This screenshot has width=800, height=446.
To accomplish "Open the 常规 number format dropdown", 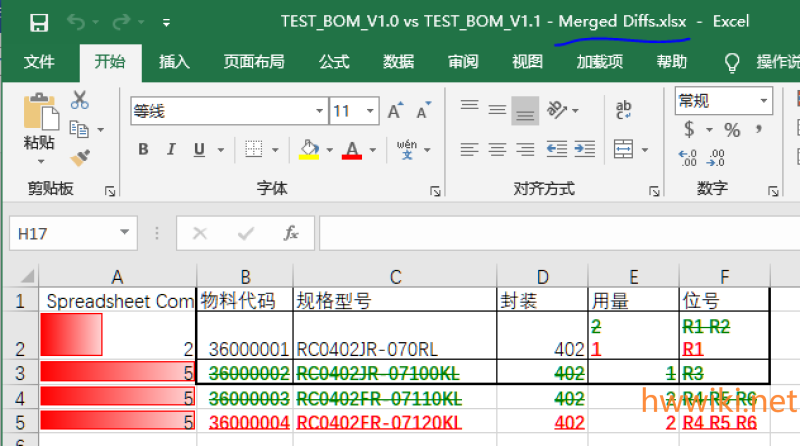I will tap(764, 101).
